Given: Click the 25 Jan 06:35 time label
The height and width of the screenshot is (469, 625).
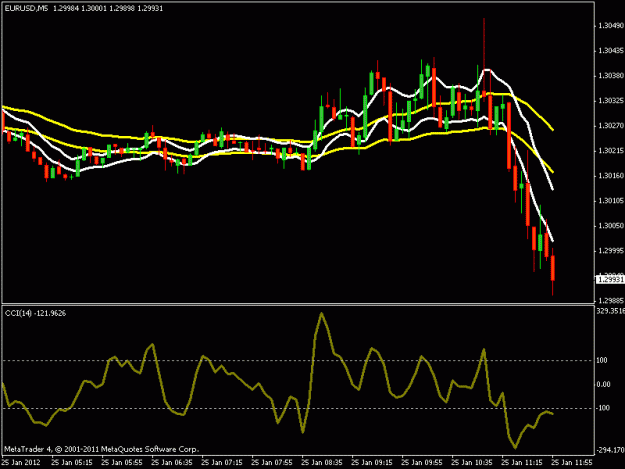Looking at the screenshot, I should tap(172, 463).
